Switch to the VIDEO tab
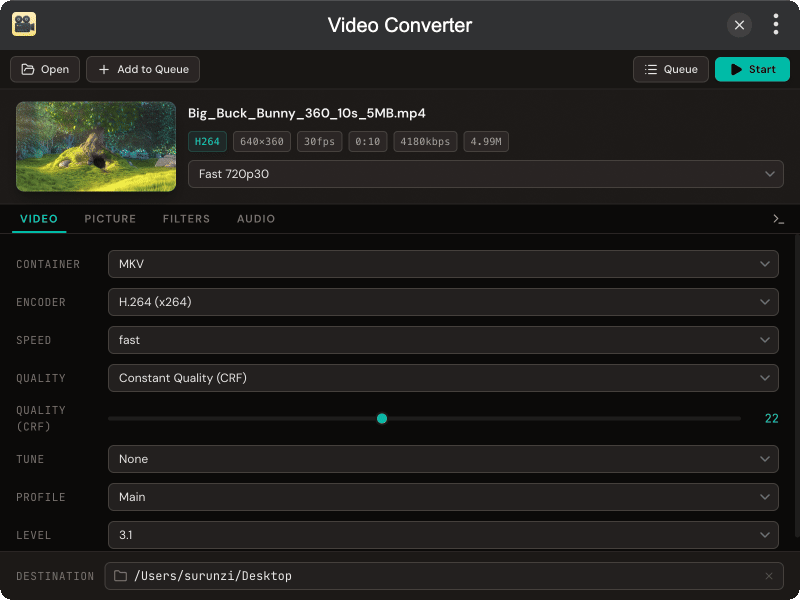The image size is (800, 600). [x=39, y=219]
